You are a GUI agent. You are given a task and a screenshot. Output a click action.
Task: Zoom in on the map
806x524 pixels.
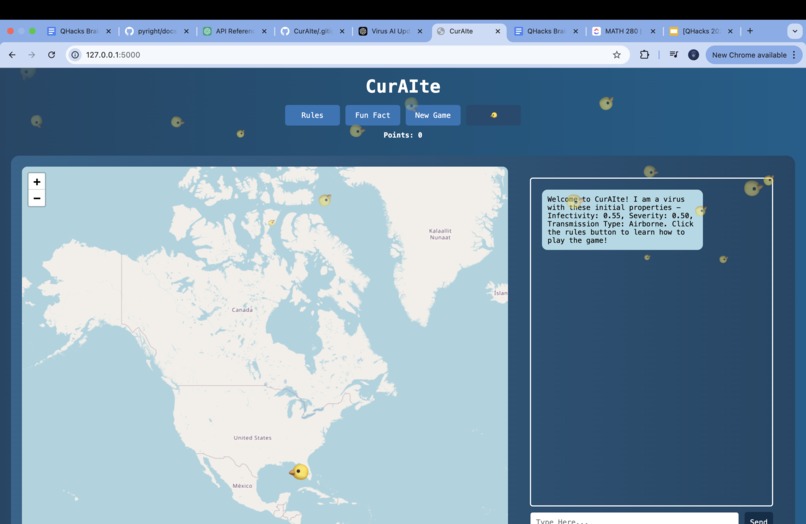click(x=36, y=182)
